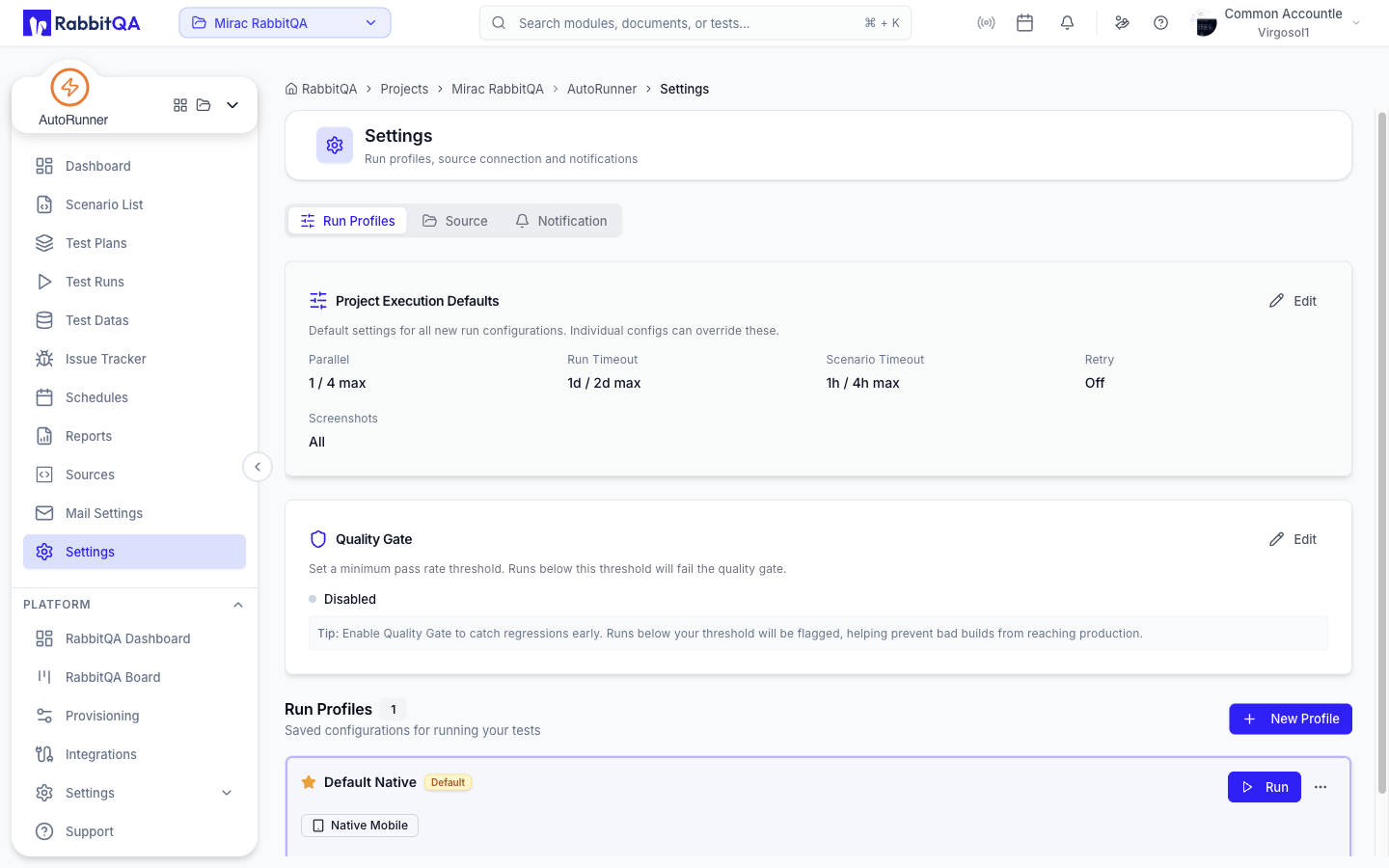Screen dimensions: 1389x868
Task: Focus the search modules, documents, or tests field
Action: [x=695, y=23]
